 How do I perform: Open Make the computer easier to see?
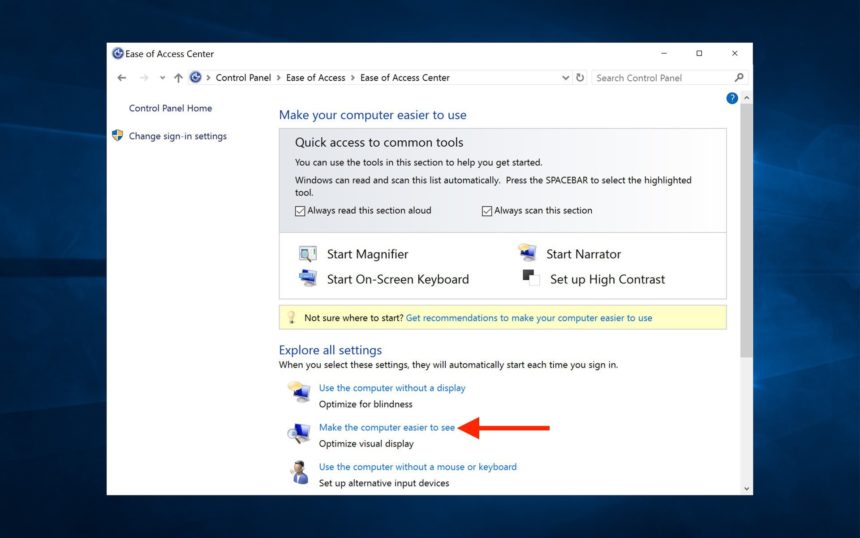coord(387,427)
